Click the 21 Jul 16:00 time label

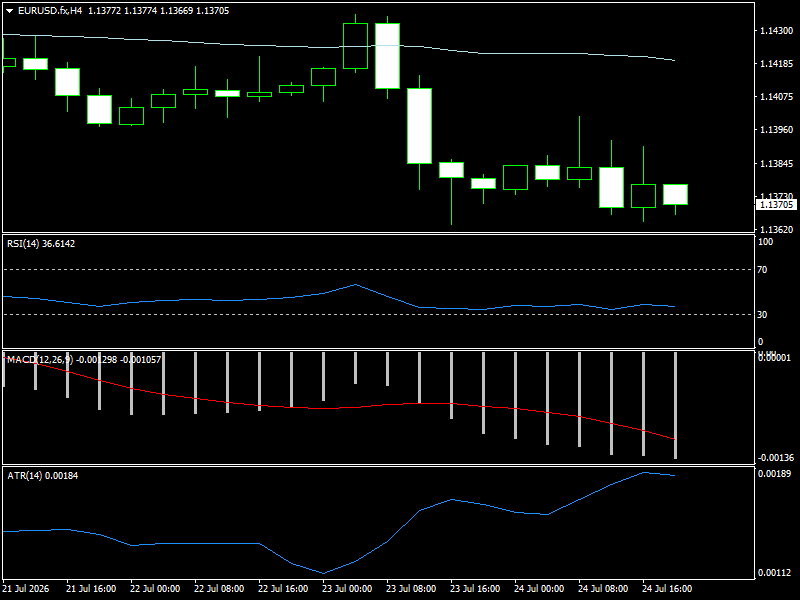tap(91, 589)
